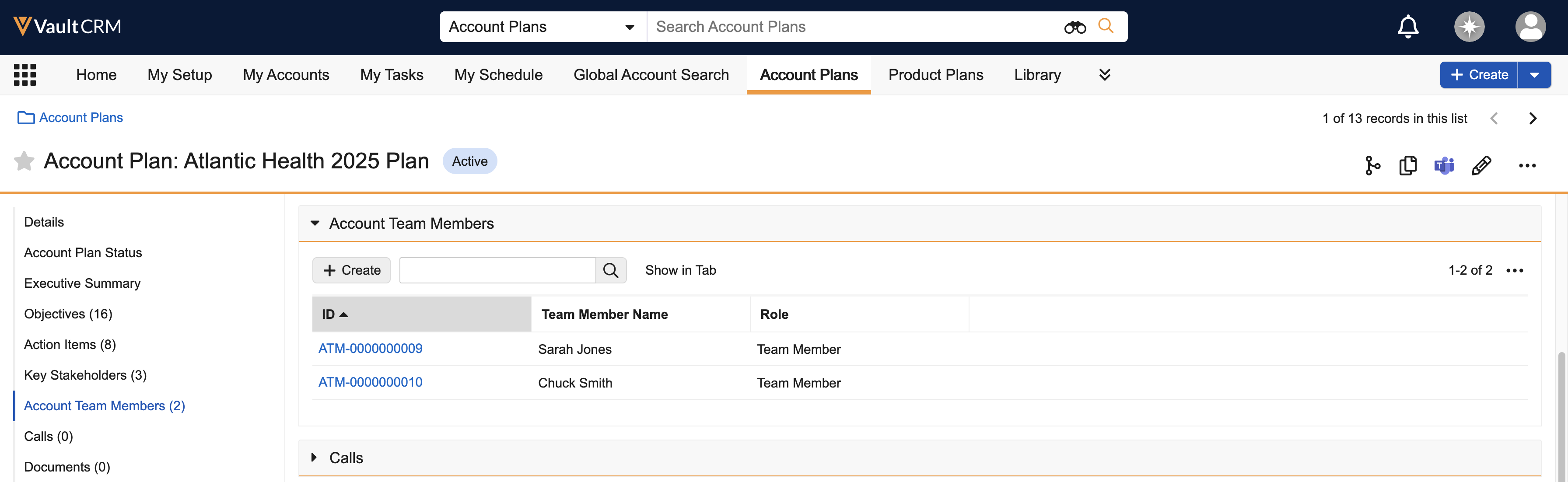Select Objectives (16) in sidebar

[x=68, y=314]
